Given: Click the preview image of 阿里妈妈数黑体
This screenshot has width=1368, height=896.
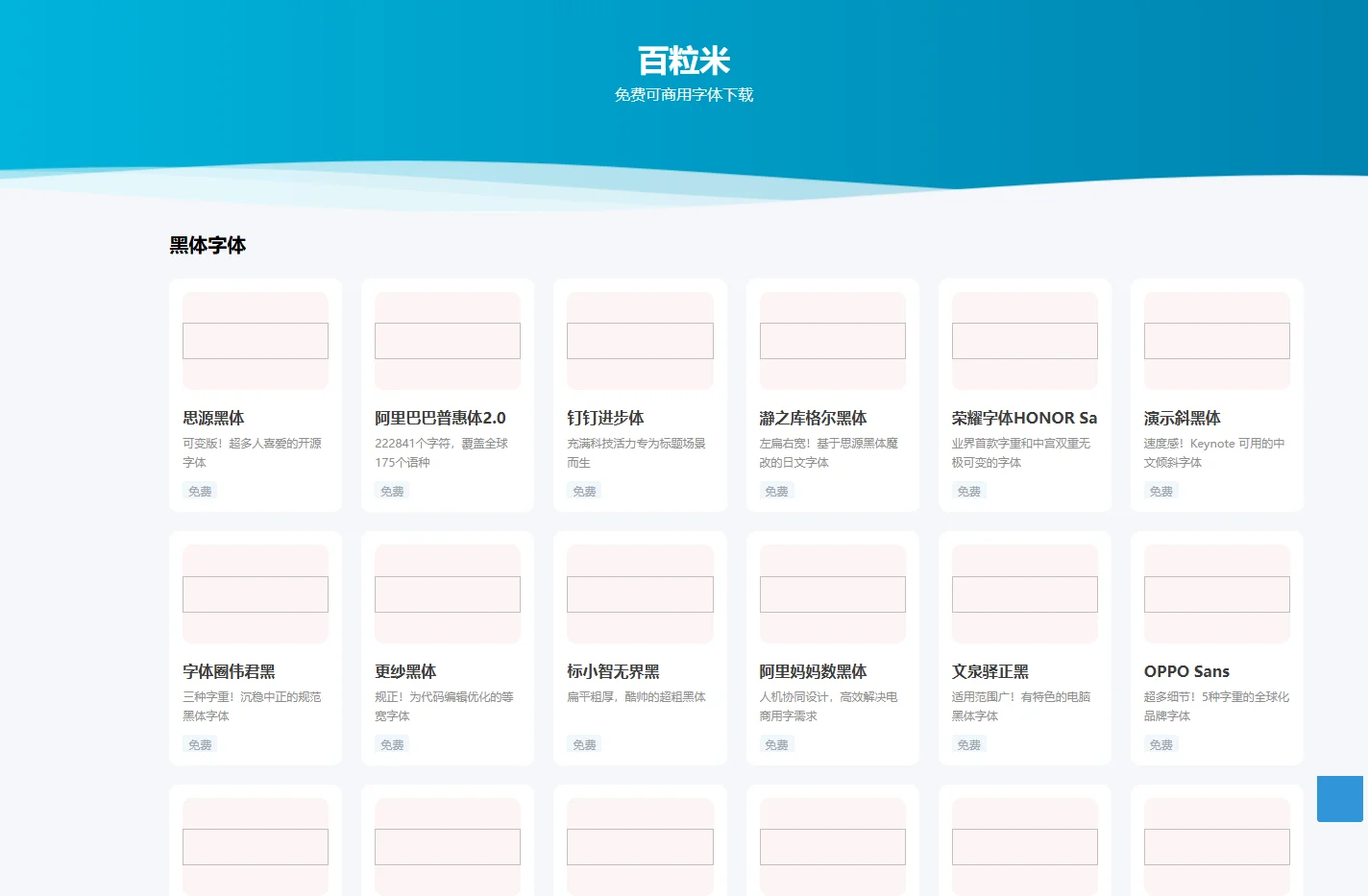Looking at the screenshot, I should coord(833,594).
